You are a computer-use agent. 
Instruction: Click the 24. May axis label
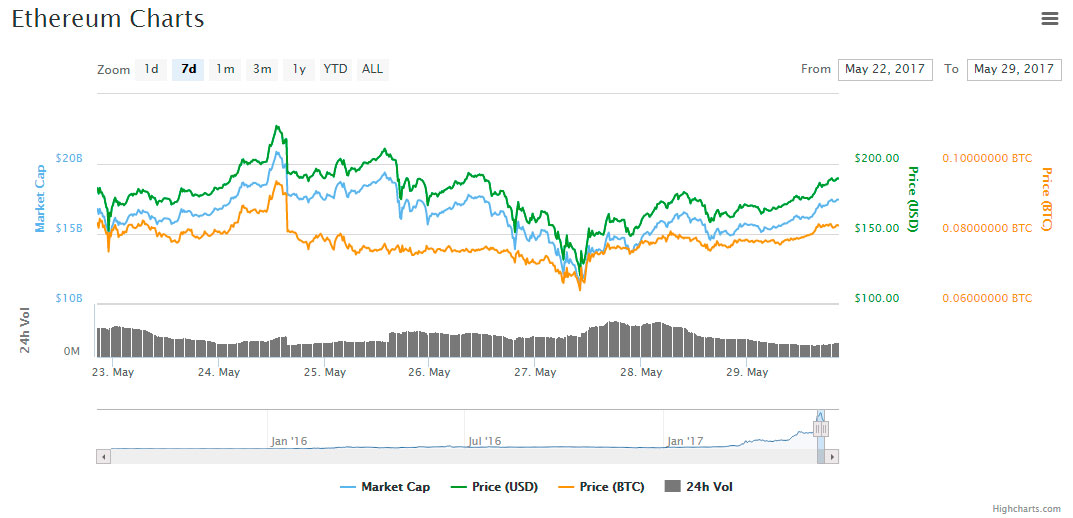pos(219,373)
